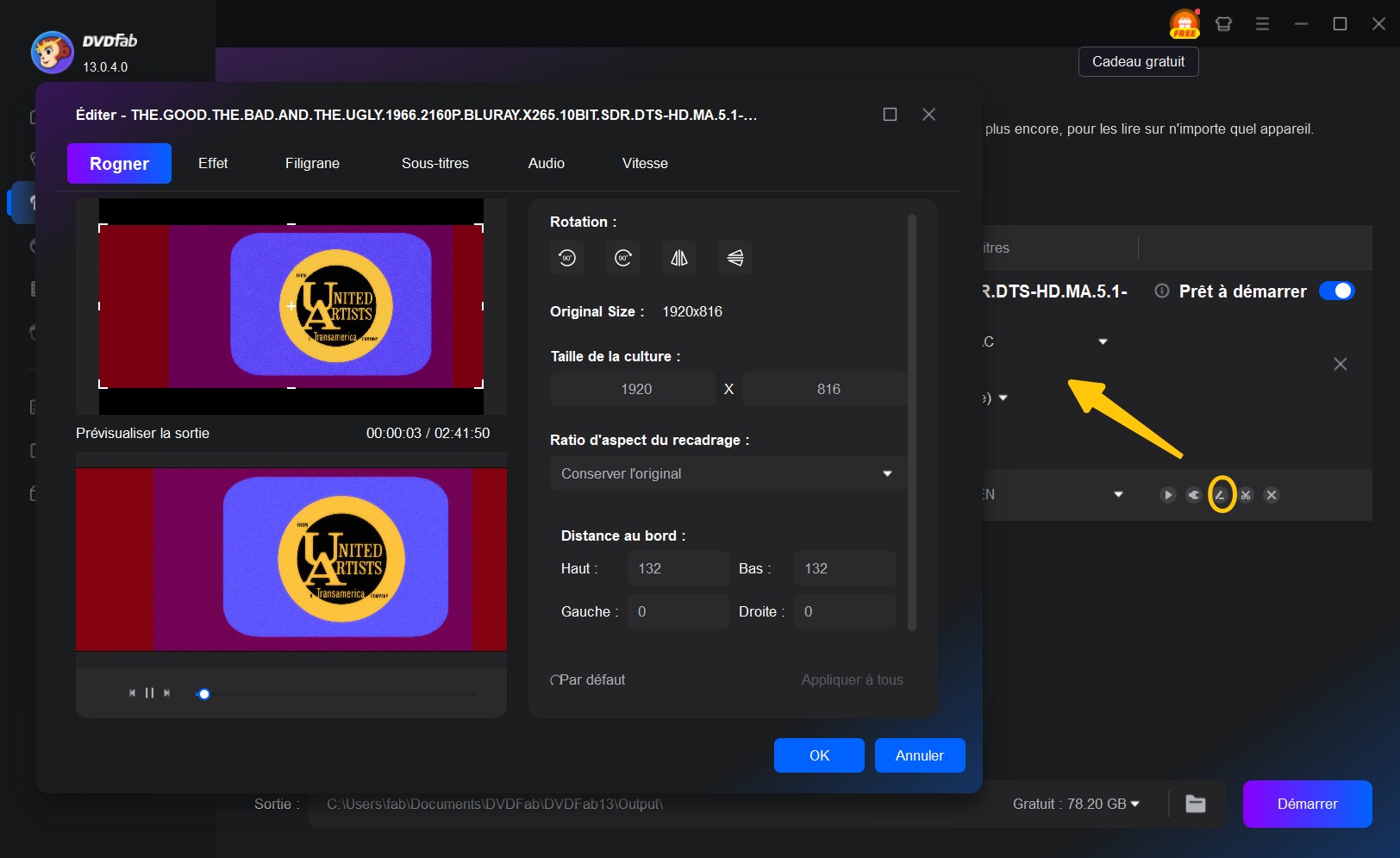Viewport: 1400px width, 858px height.
Task: Flip video vertically
Action: pos(735,258)
